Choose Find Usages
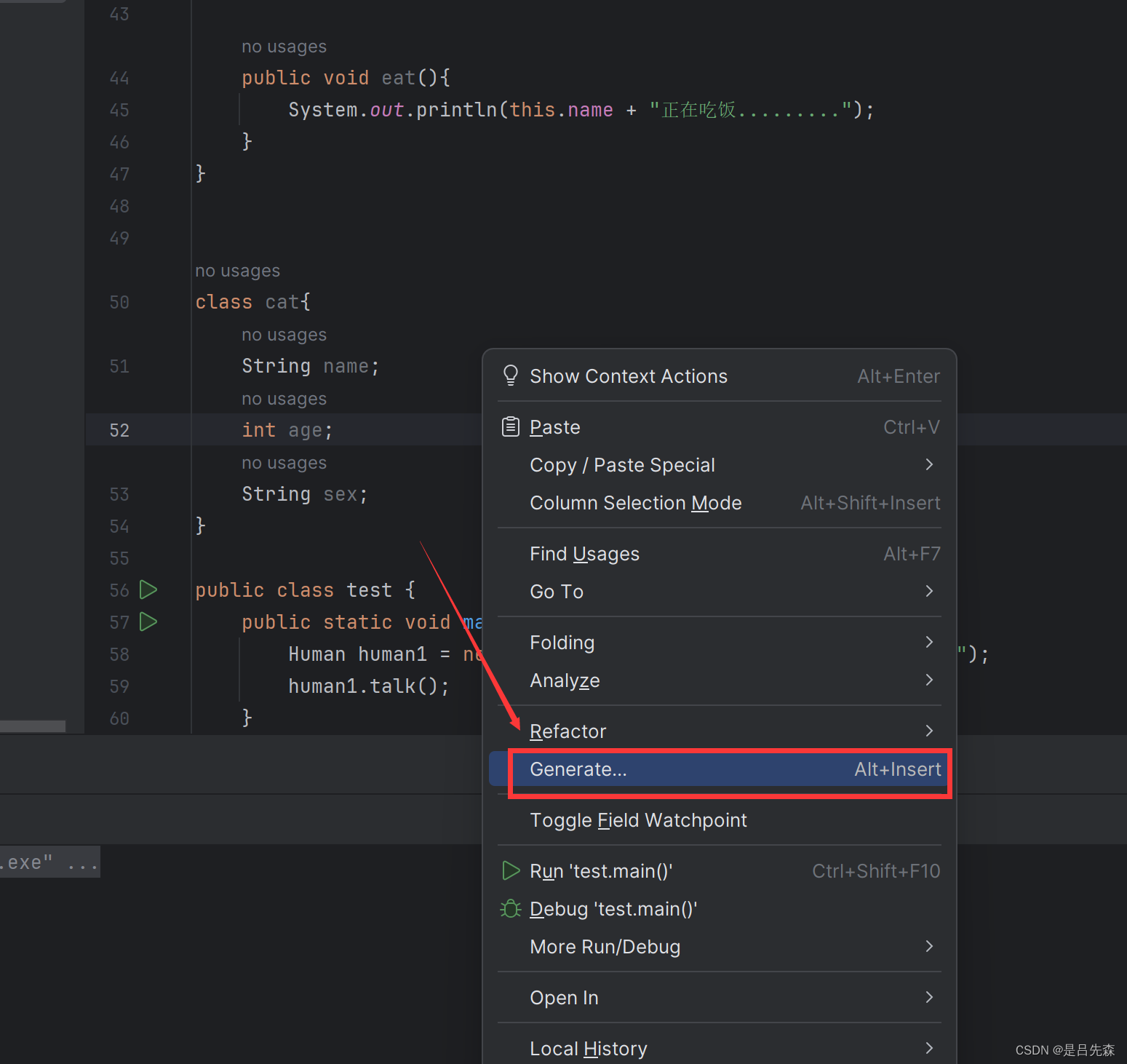 [720, 554]
